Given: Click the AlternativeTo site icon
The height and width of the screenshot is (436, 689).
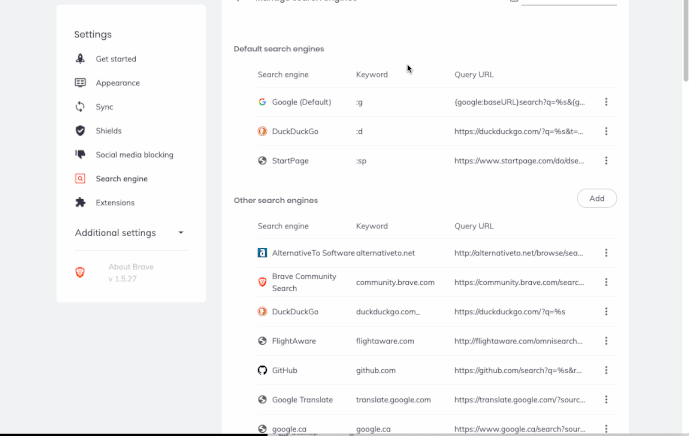Looking at the screenshot, I should tap(262, 253).
